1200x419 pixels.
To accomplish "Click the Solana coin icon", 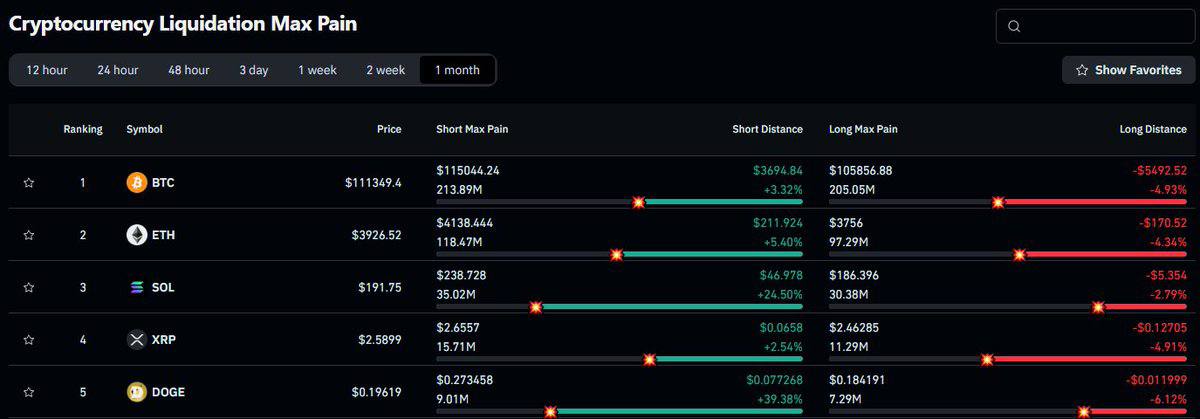I will 136,288.
